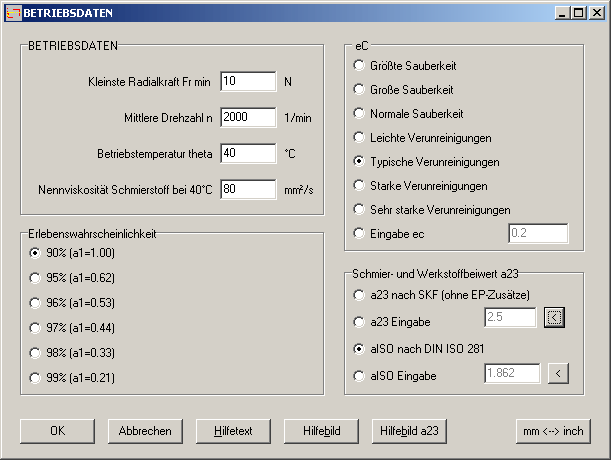The height and width of the screenshot is (460, 611).
Task: Click the Mittlere Drehzahl n input field
Action: pos(247,117)
